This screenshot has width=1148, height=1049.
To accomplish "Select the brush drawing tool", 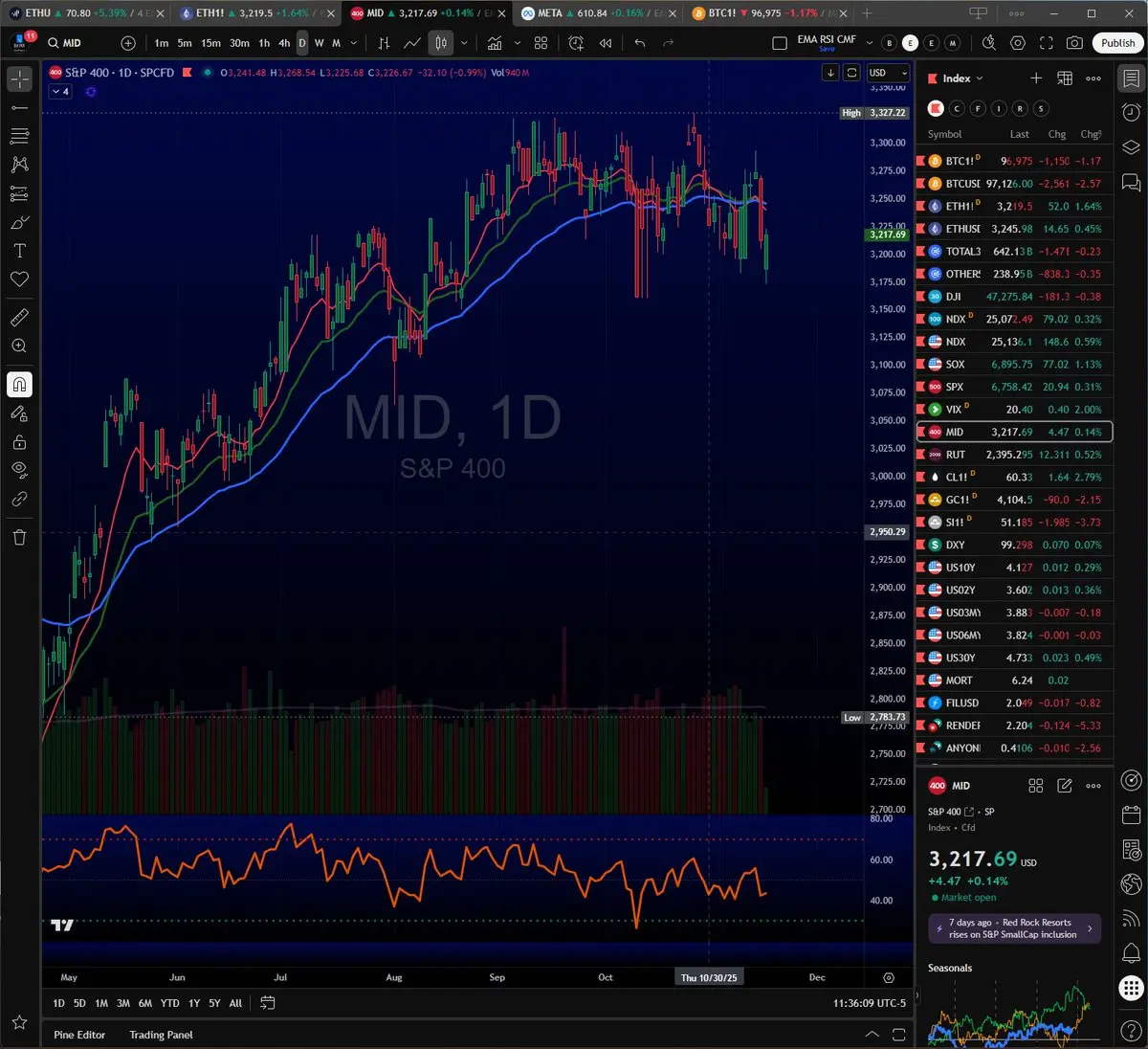I will coord(19,222).
